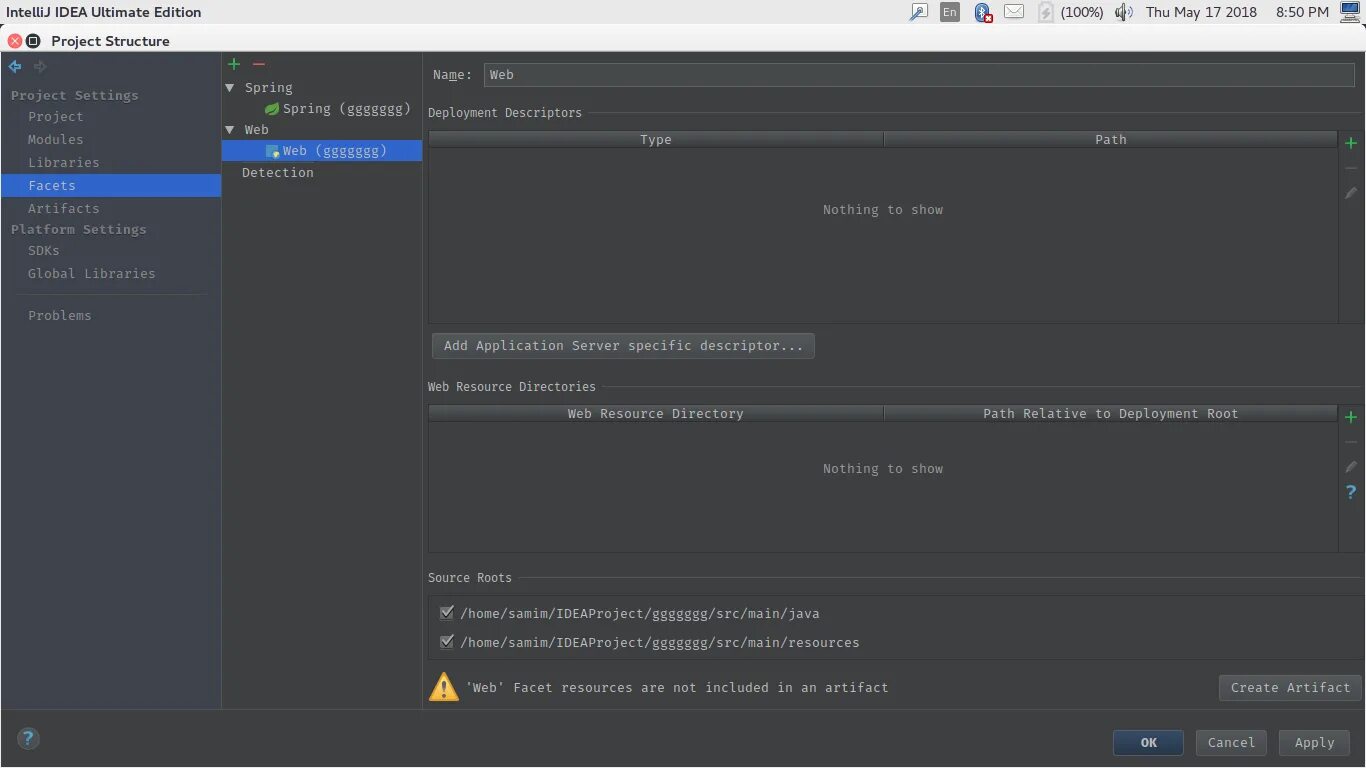Click the Create Artifact button
Screen dimensions: 1366x768
click(x=1290, y=688)
